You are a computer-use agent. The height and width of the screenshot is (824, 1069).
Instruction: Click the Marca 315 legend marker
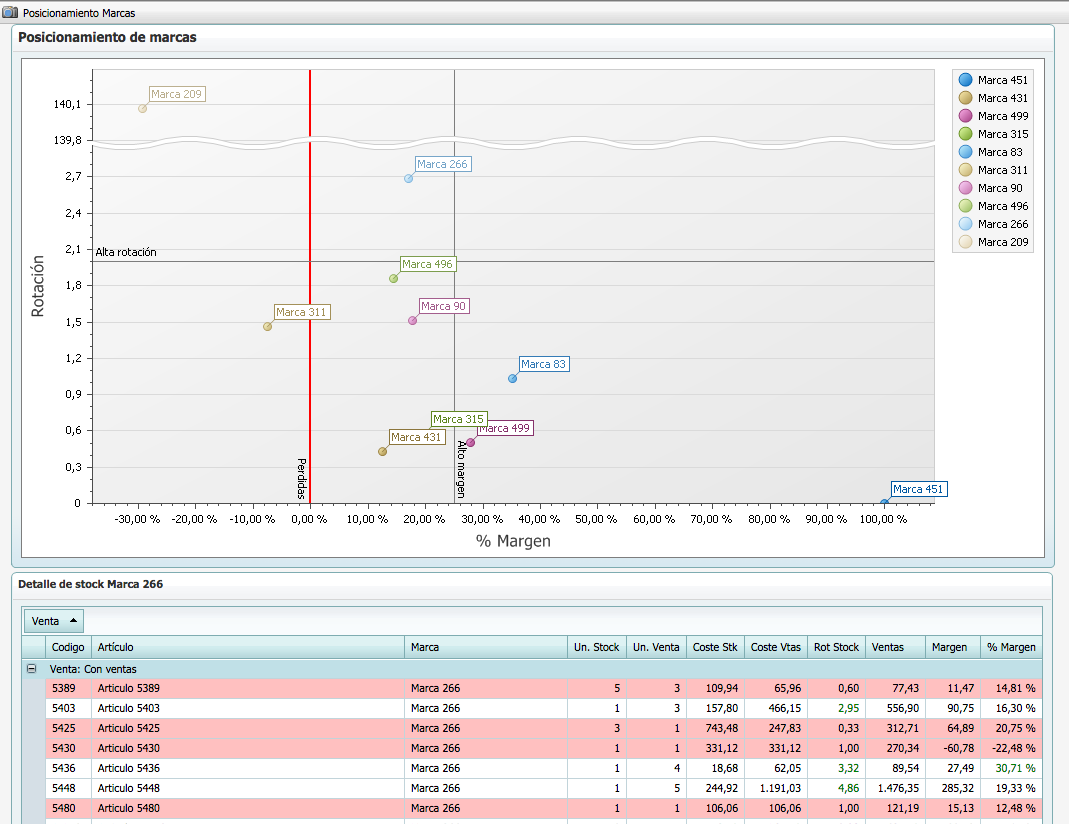tap(965, 134)
